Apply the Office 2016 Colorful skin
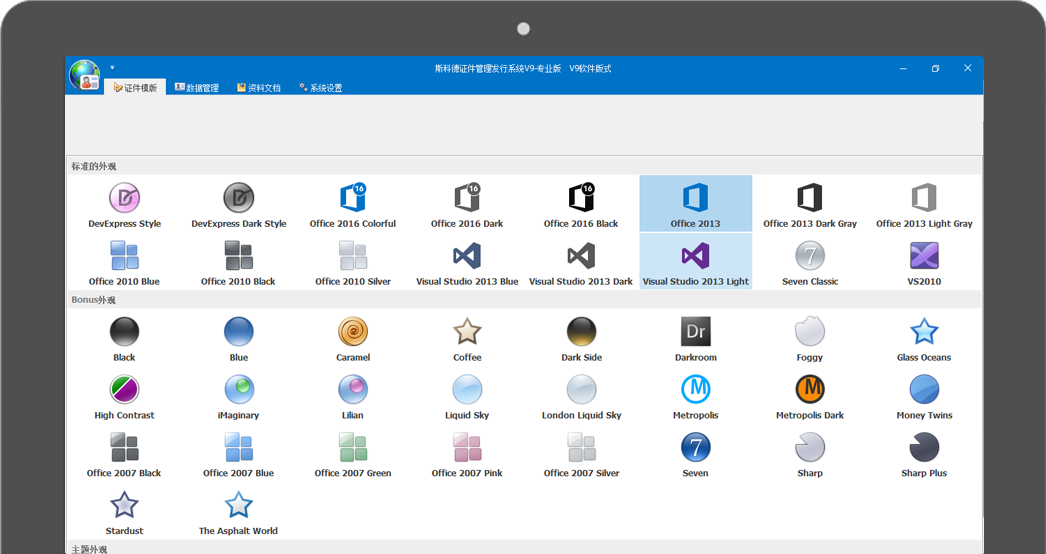Screen dimensions: 1046x554 (353, 204)
